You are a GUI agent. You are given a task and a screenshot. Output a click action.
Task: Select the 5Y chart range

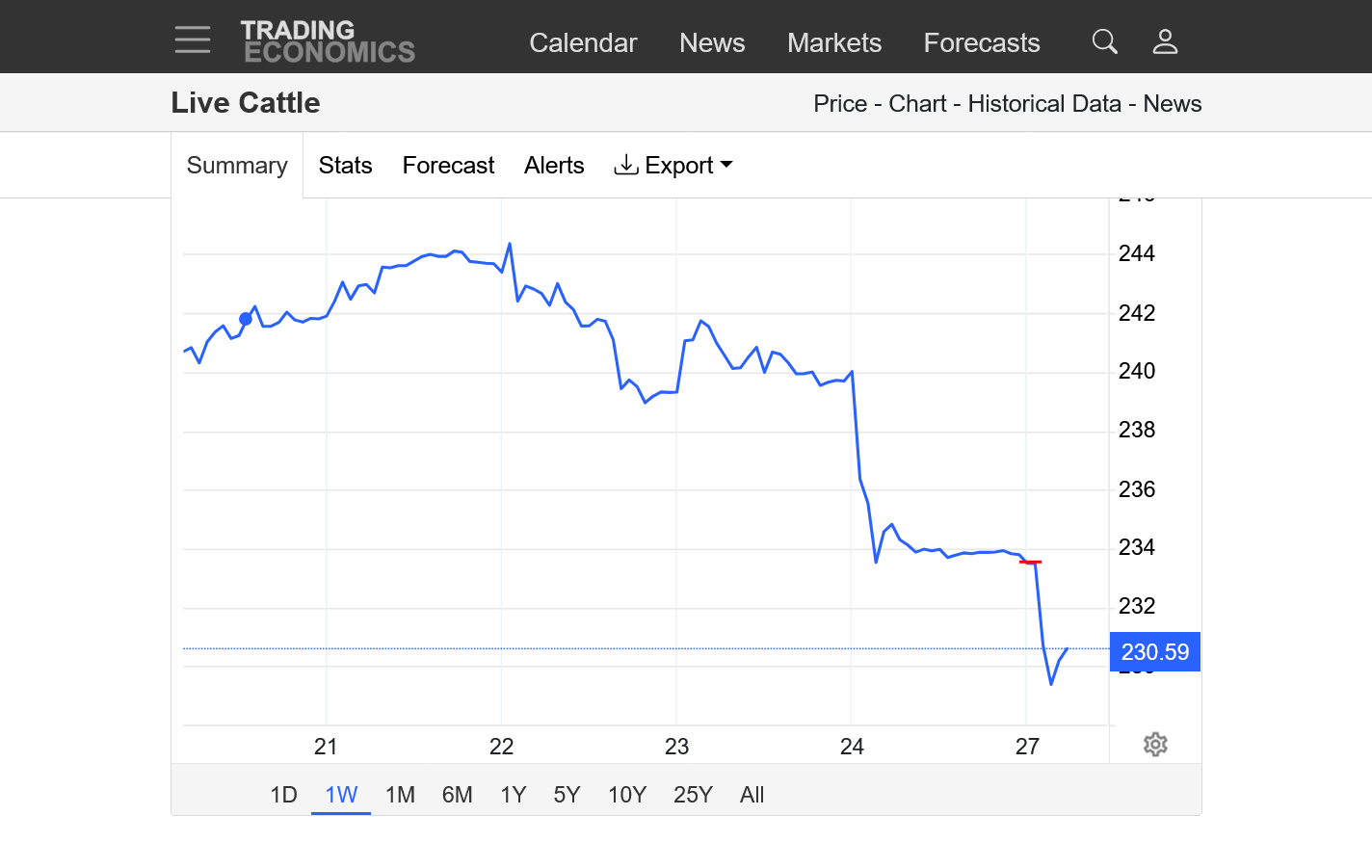567,795
